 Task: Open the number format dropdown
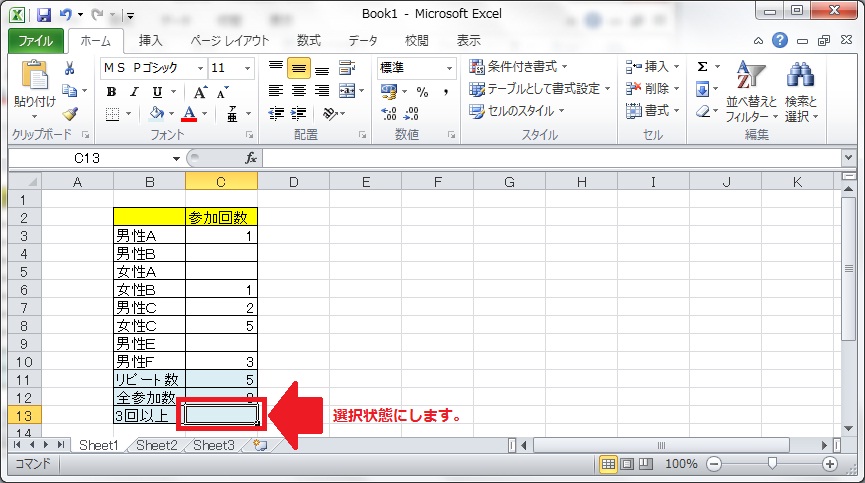(x=450, y=68)
